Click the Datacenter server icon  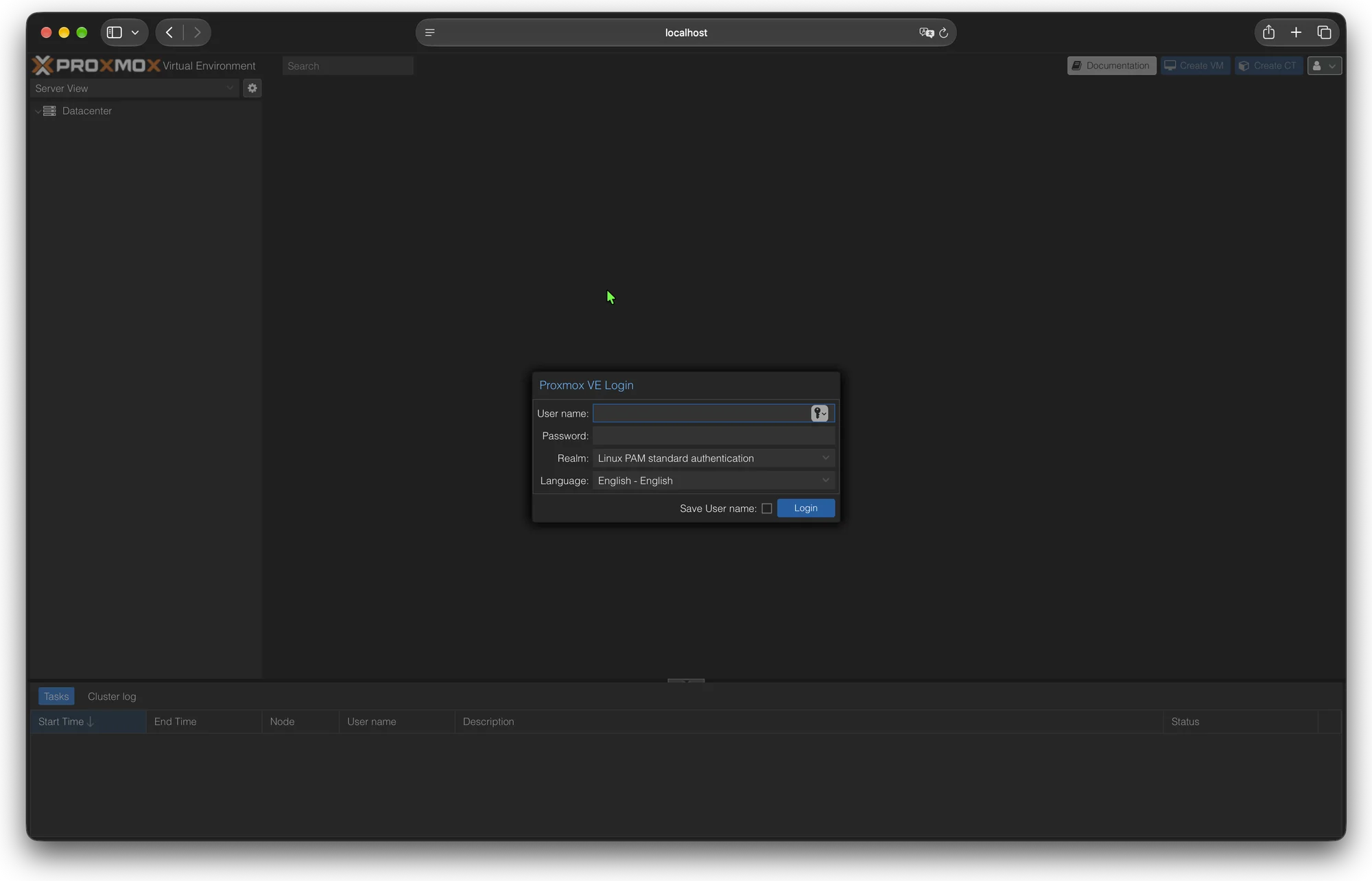pos(49,110)
